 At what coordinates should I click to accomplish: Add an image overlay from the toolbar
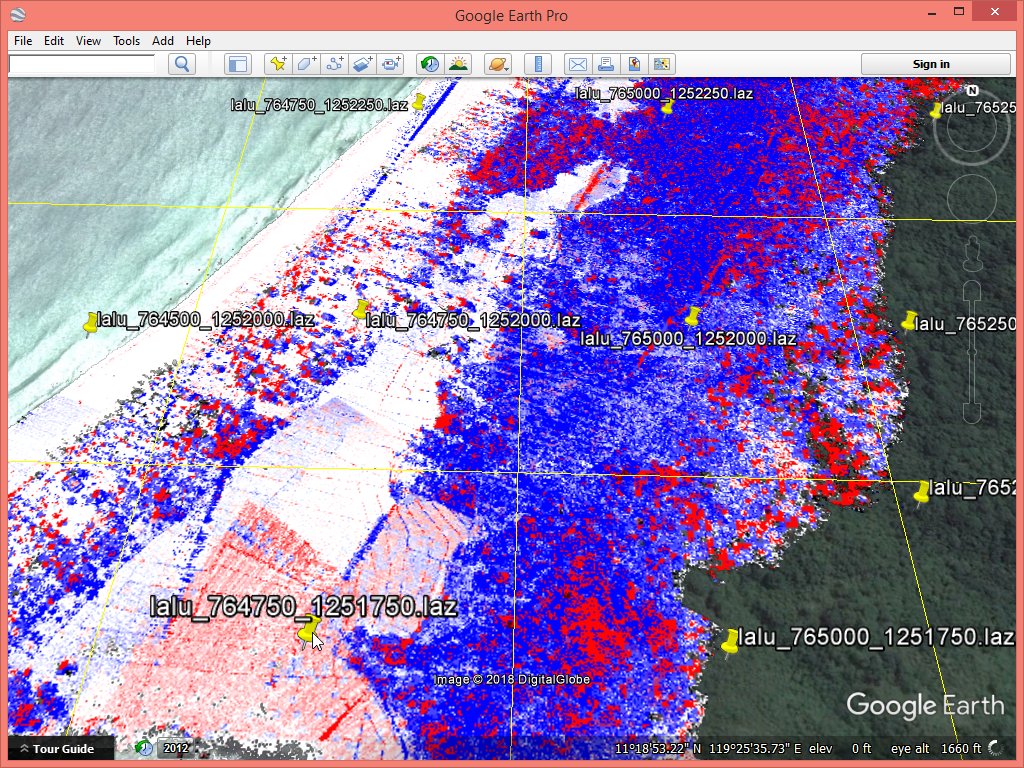[x=363, y=64]
